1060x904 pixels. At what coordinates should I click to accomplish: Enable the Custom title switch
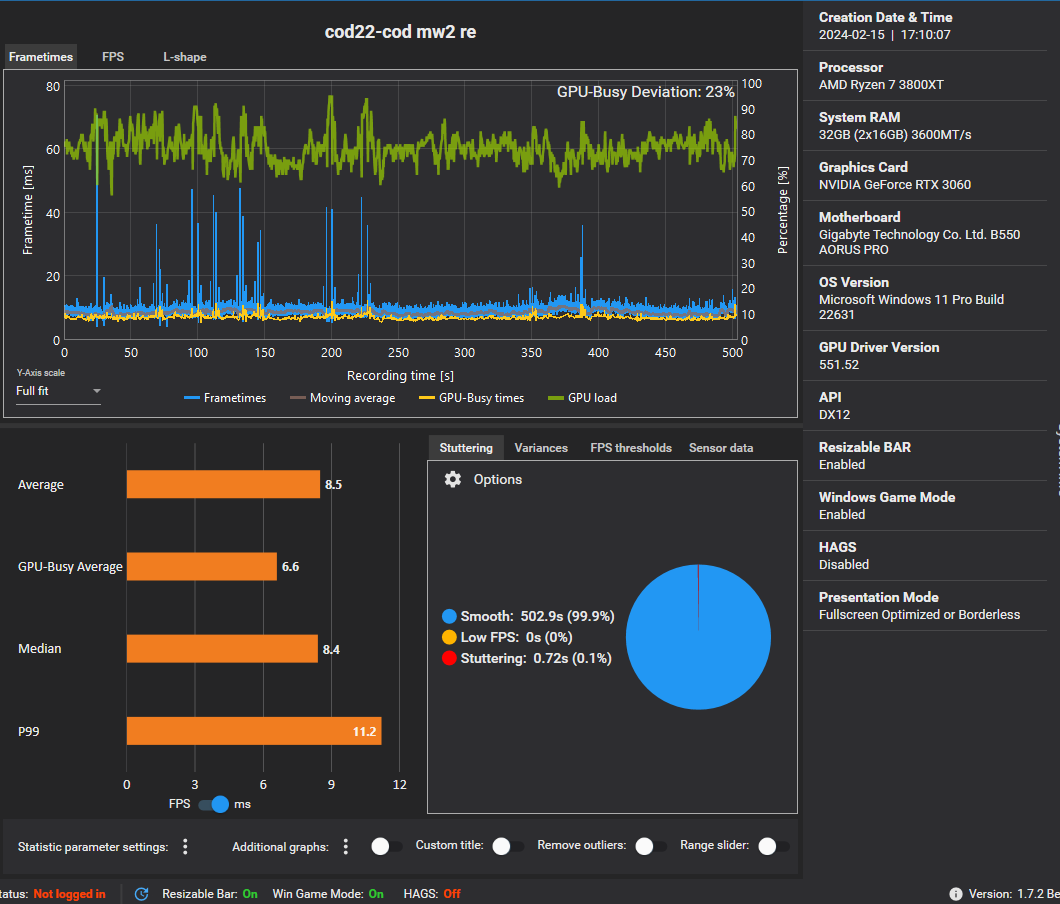pos(508,846)
